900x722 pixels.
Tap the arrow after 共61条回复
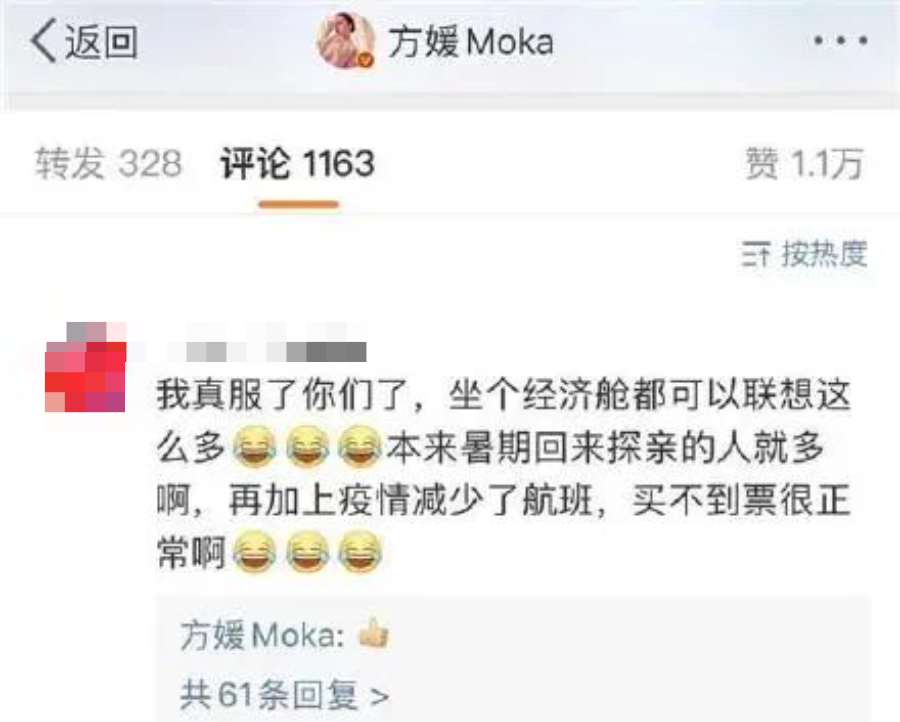pyautogui.click(x=379, y=697)
